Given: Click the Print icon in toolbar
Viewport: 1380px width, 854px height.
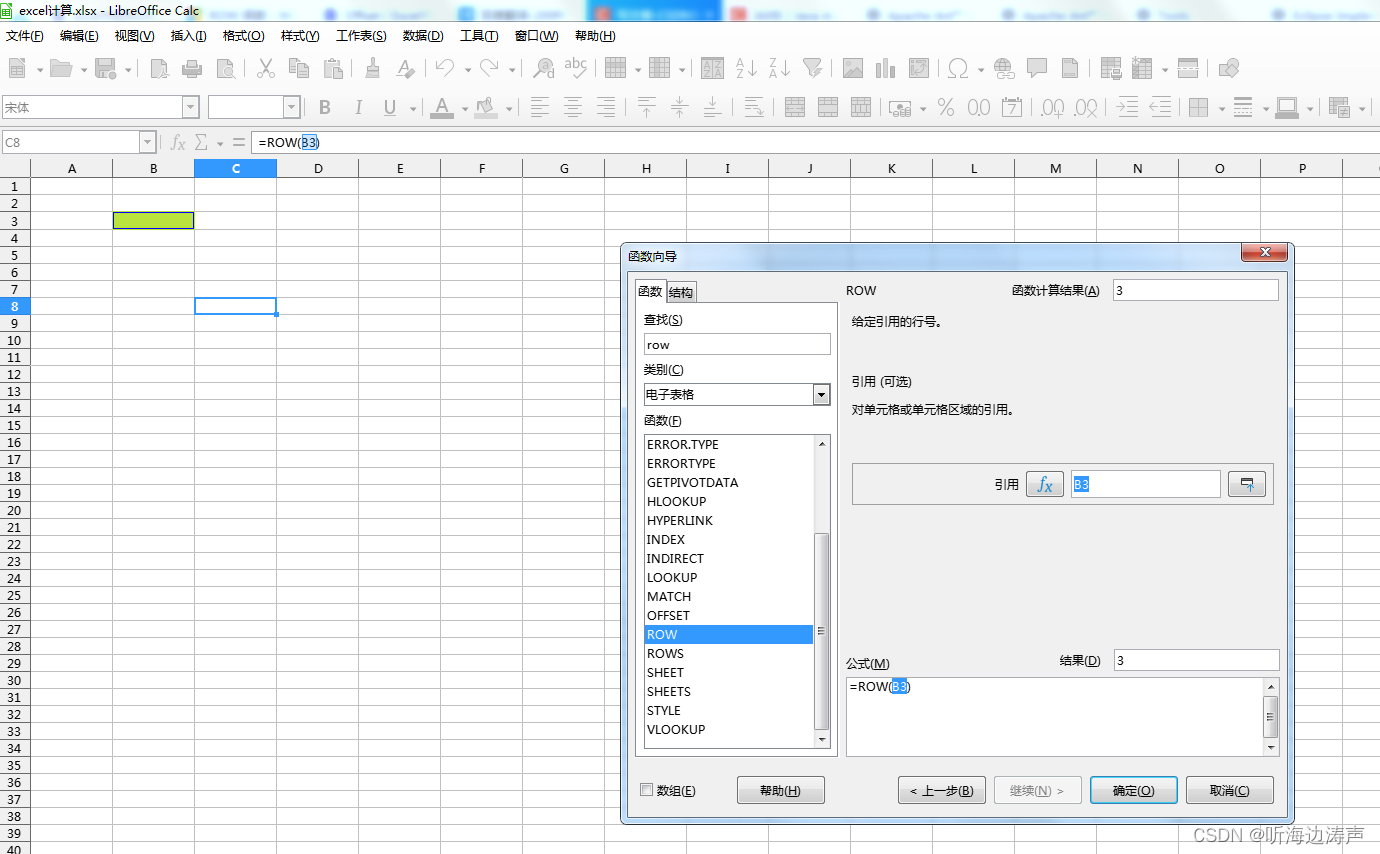Looking at the screenshot, I should (192, 68).
